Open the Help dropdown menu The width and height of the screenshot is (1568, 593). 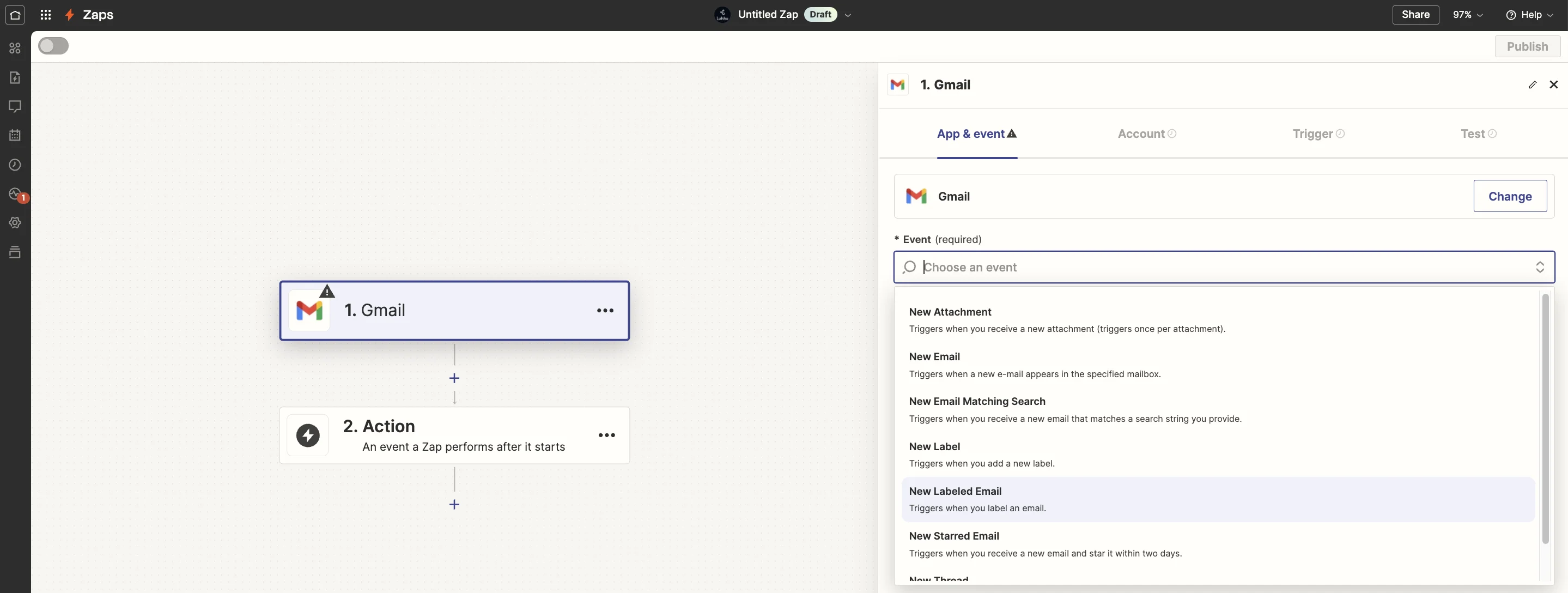coord(1529,15)
